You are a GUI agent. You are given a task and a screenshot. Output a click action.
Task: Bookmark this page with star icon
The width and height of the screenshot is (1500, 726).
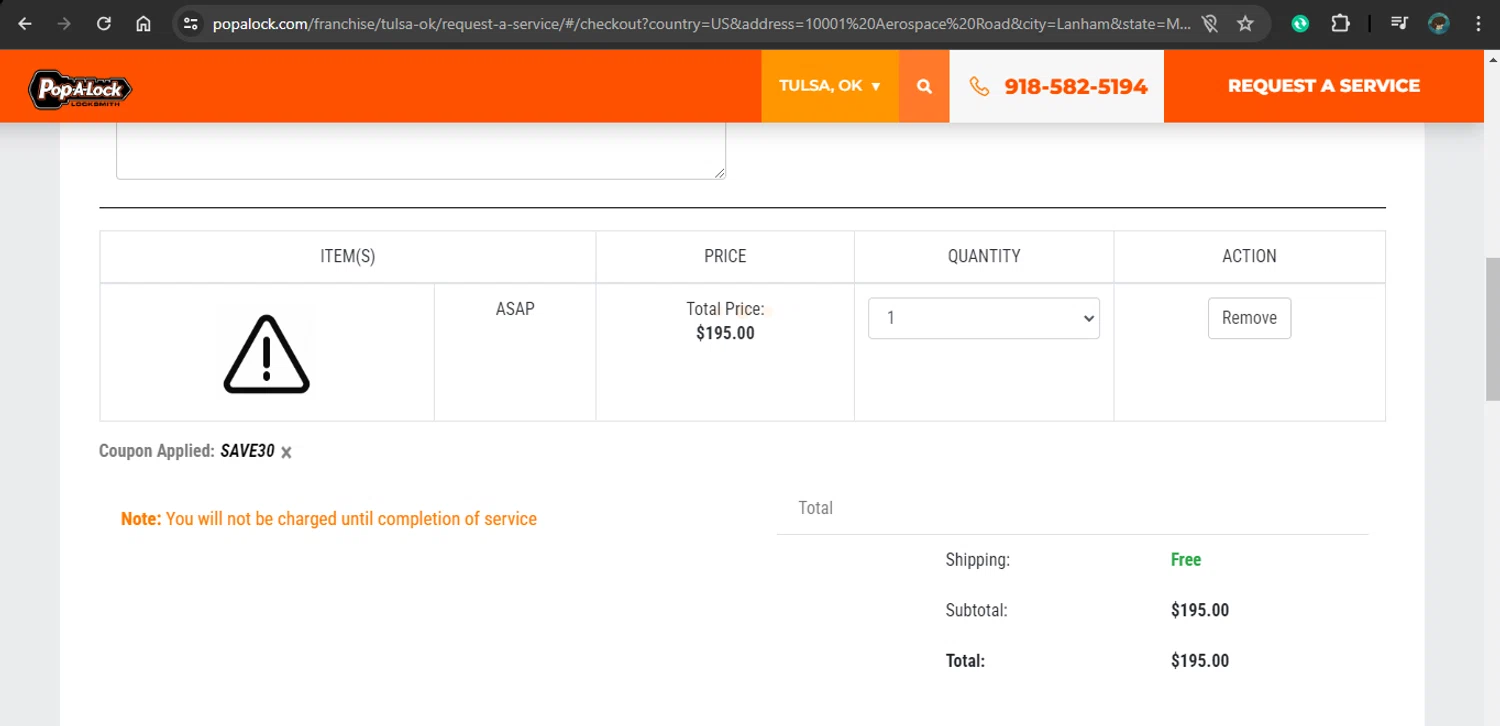[1245, 24]
